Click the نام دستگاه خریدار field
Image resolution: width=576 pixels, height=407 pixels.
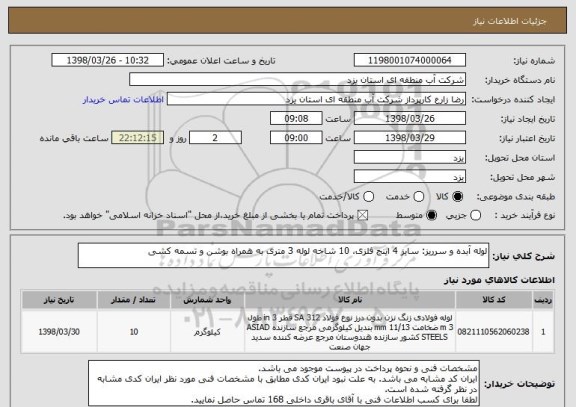tap(298, 80)
